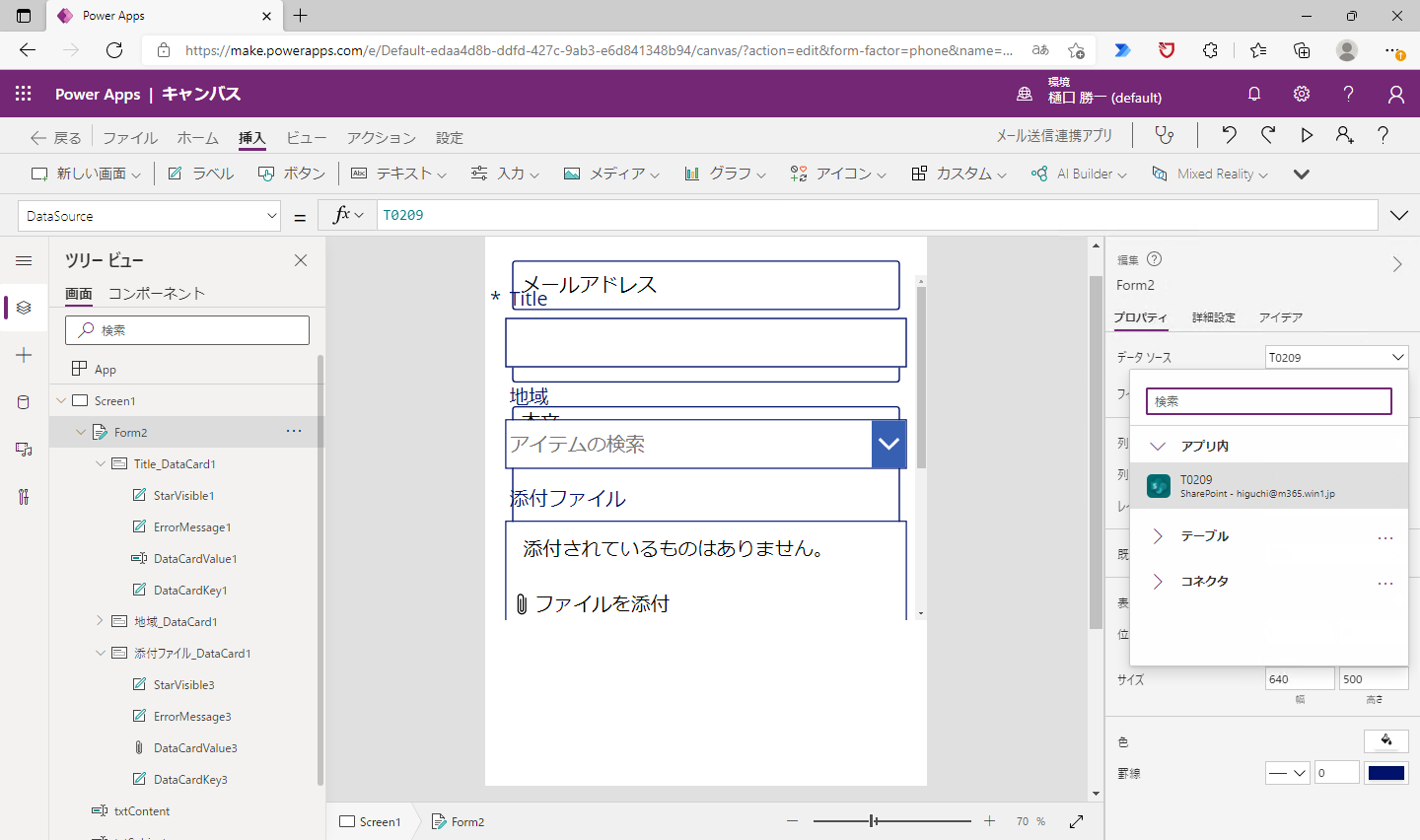Open the Media dropdown in the ribbon
The image size is (1420, 840).
coord(611,174)
